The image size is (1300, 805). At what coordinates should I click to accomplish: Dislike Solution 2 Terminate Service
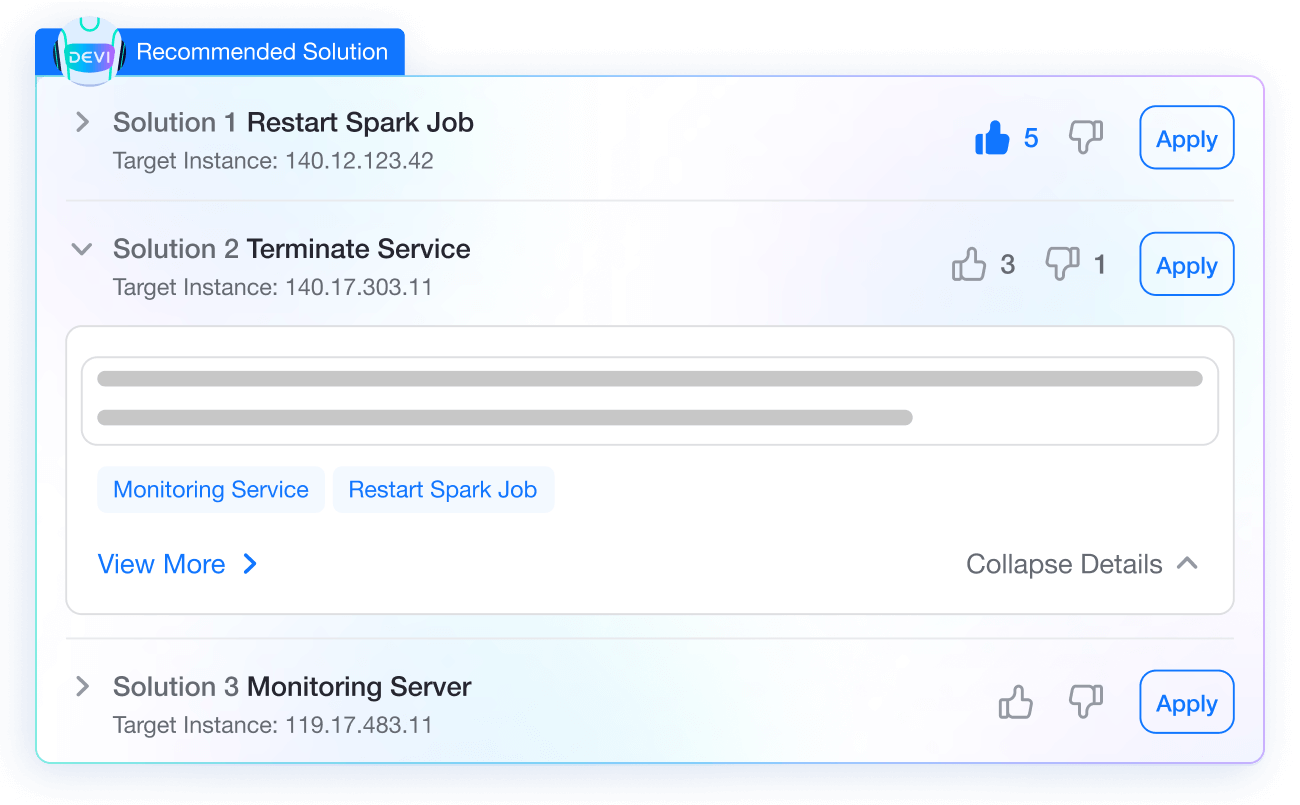tap(1061, 264)
